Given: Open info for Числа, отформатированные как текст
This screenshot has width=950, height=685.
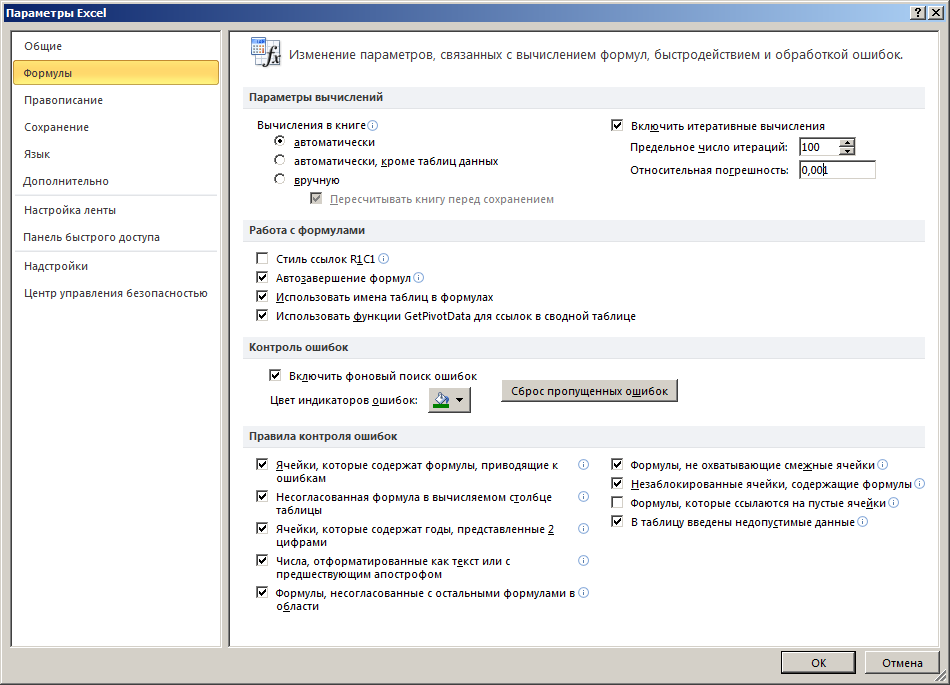Looking at the screenshot, I should click(x=583, y=560).
